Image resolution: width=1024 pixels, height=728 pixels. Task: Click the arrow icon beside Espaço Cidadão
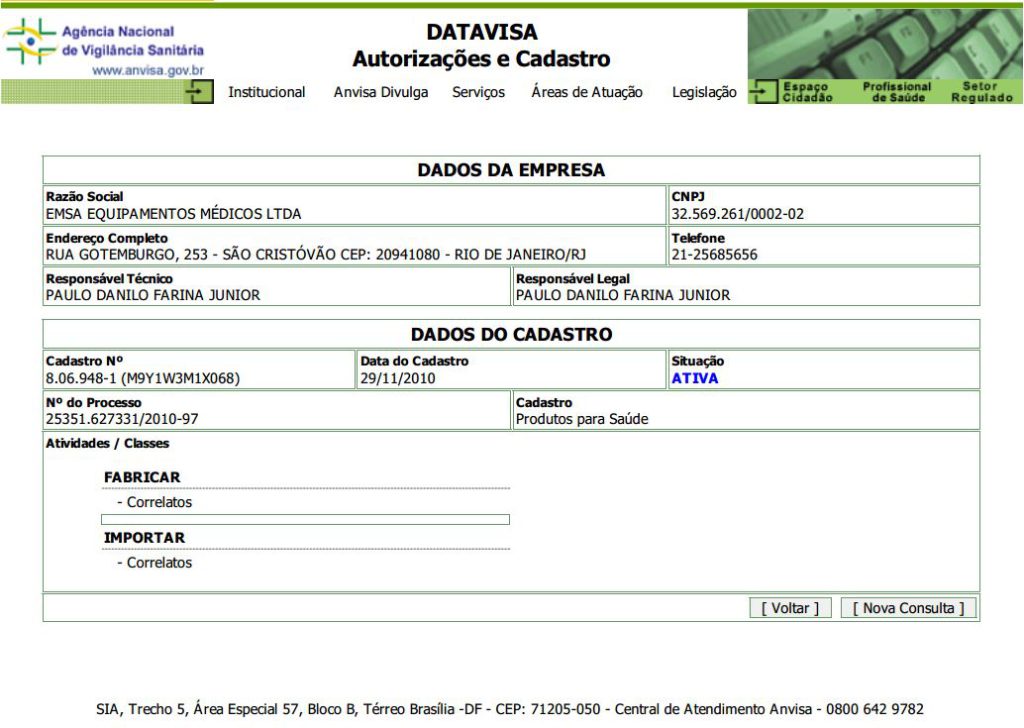pos(765,92)
